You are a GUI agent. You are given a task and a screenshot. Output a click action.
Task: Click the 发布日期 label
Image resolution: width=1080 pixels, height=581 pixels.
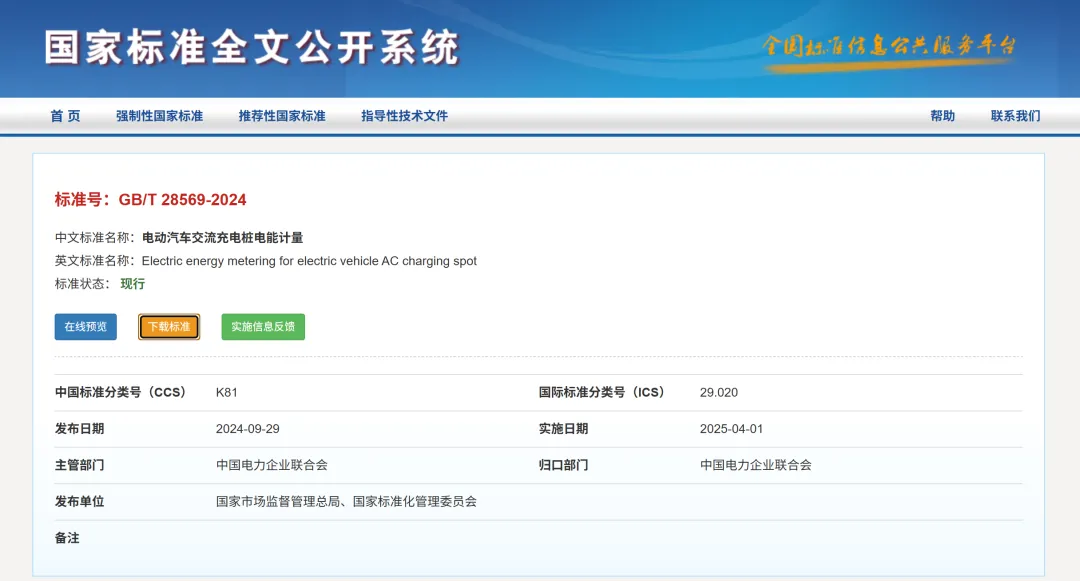[x=80, y=429]
